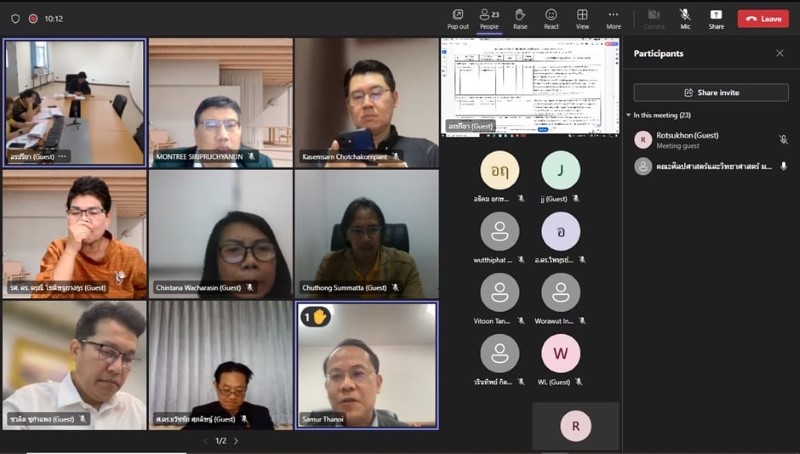This screenshot has height=454, width=800.
Task: Select MONTREE SIRIPRUCHYANUN video tile
Action: (x=221, y=103)
